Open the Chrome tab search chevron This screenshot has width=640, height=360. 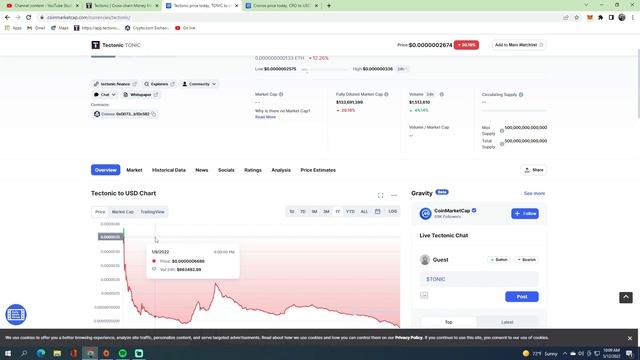(586, 5)
